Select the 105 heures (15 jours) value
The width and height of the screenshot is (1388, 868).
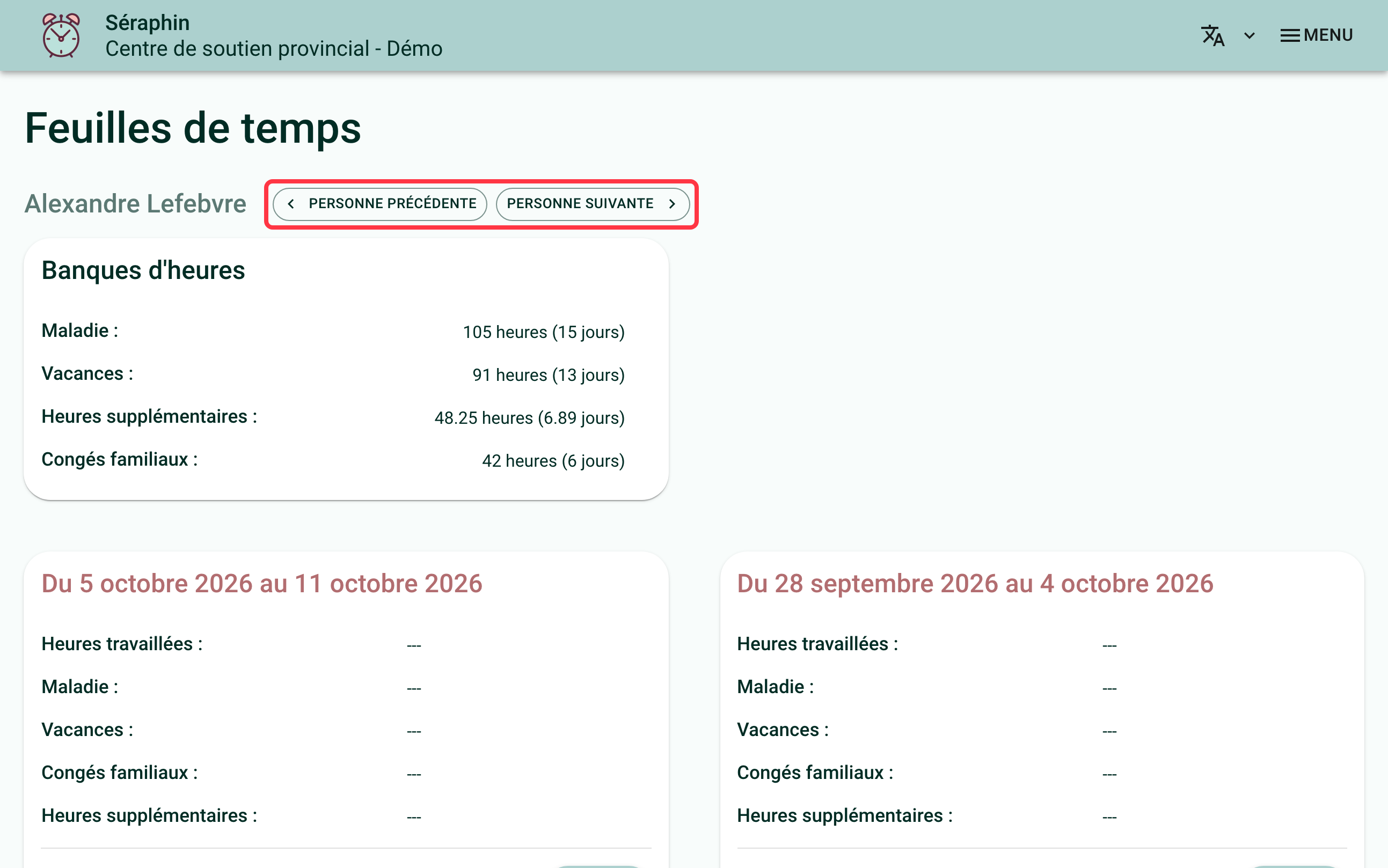coord(543,332)
